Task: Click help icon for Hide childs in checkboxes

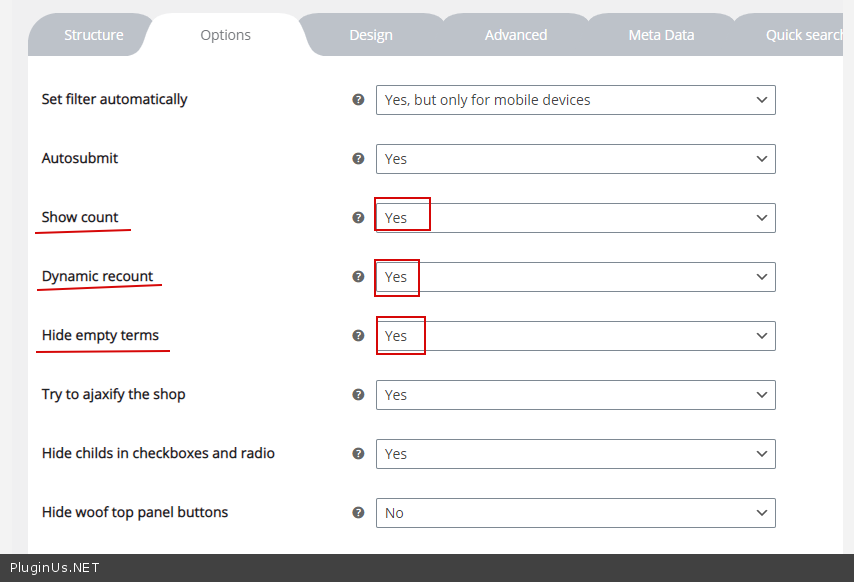Action: point(358,454)
